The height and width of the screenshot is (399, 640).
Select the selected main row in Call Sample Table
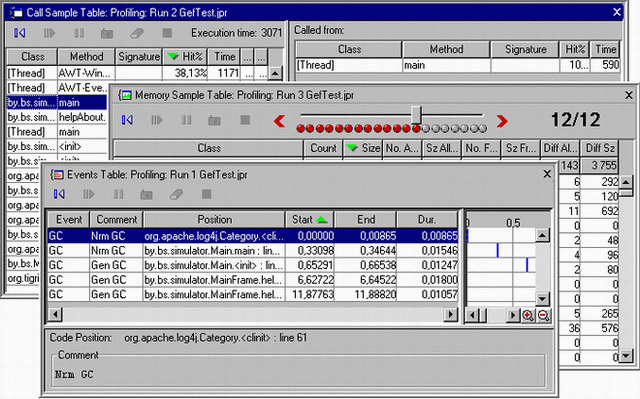tap(57, 102)
